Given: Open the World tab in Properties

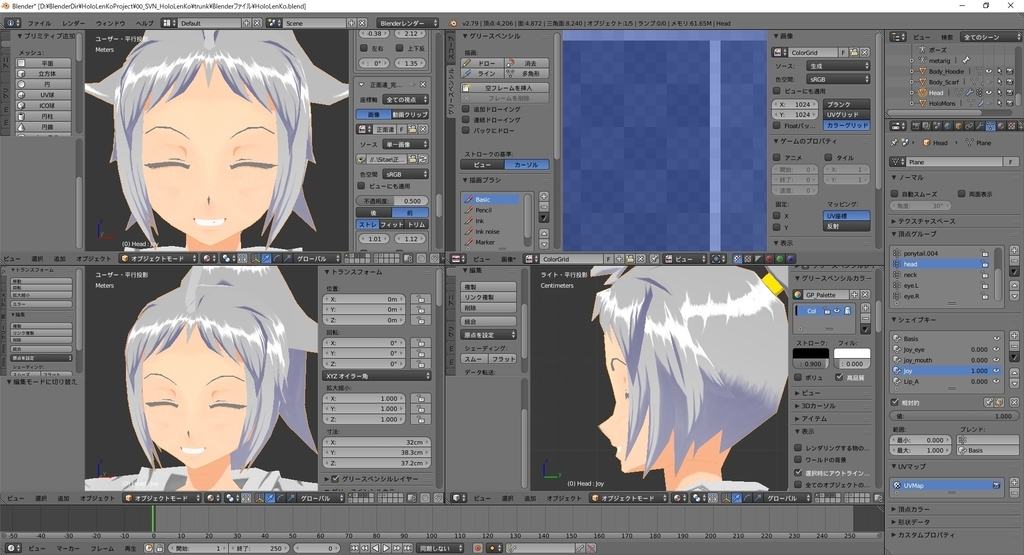Looking at the screenshot, I should coord(948,126).
